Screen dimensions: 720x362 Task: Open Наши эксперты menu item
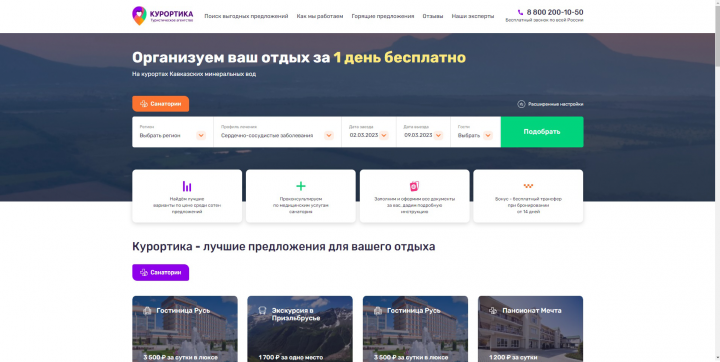(x=472, y=16)
